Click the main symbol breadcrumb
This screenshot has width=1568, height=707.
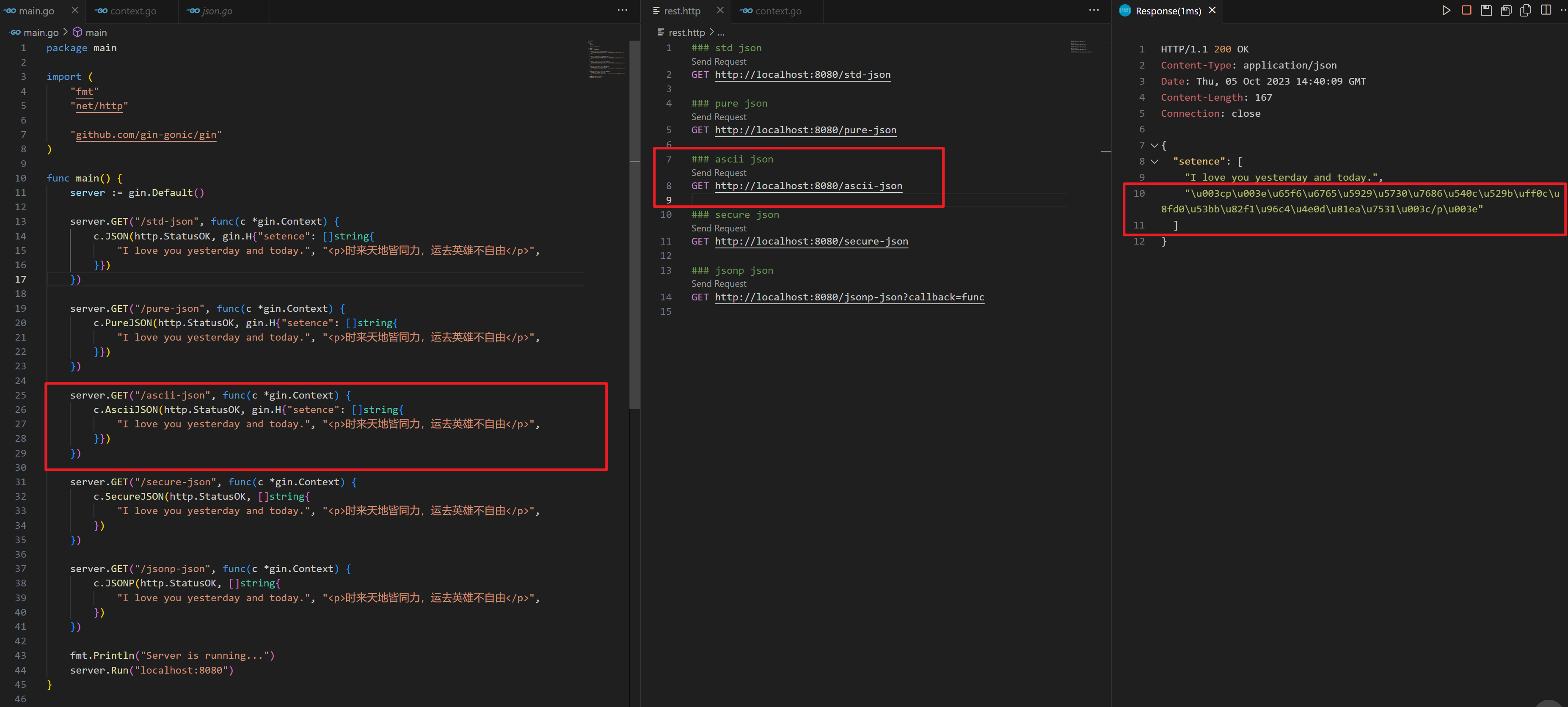pos(96,32)
